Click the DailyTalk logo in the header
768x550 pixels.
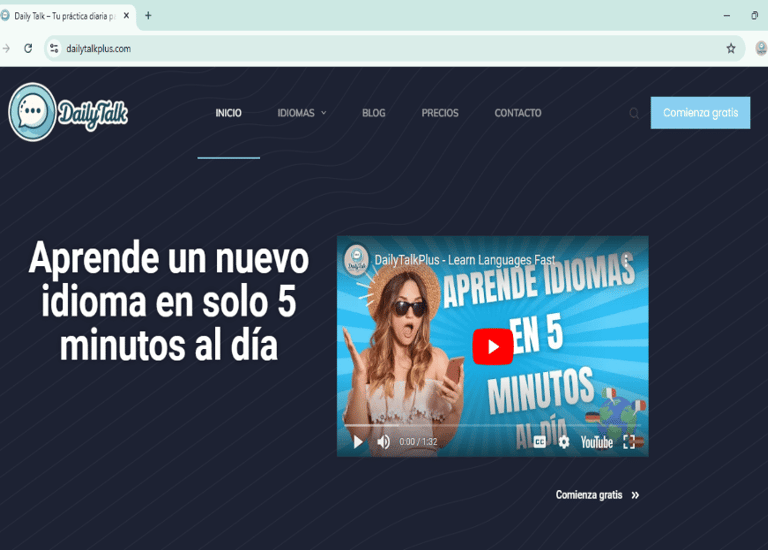pyautogui.click(x=68, y=112)
